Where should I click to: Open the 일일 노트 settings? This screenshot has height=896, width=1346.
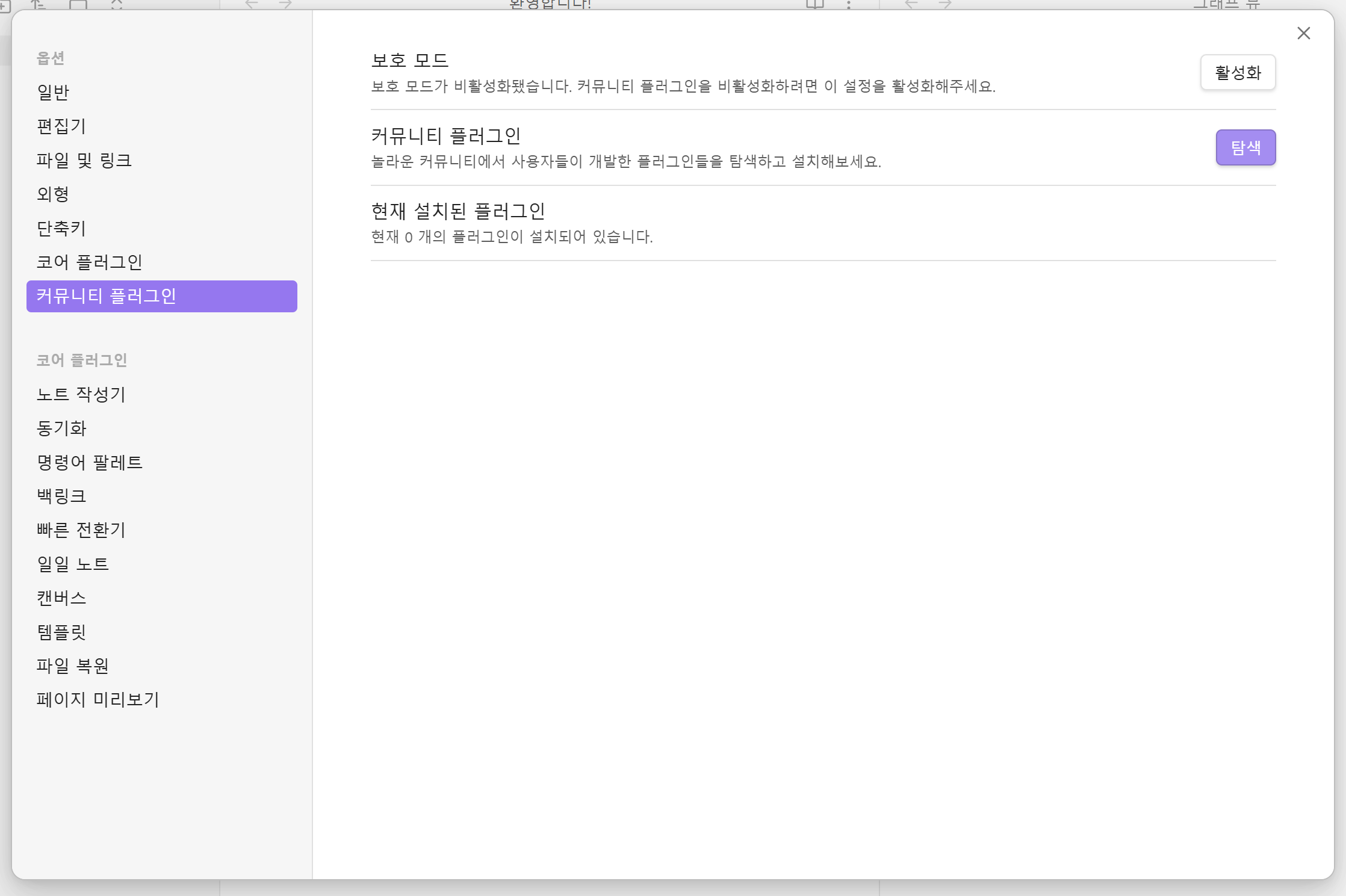tap(72, 564)
